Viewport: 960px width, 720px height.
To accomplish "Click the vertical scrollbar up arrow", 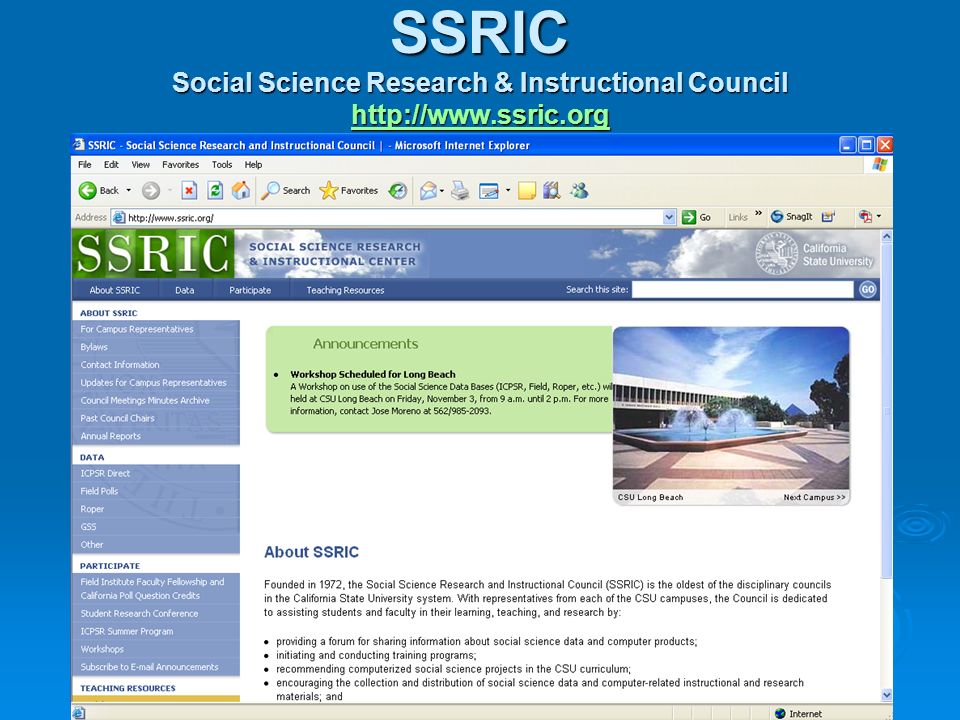I will coord(887,236).
